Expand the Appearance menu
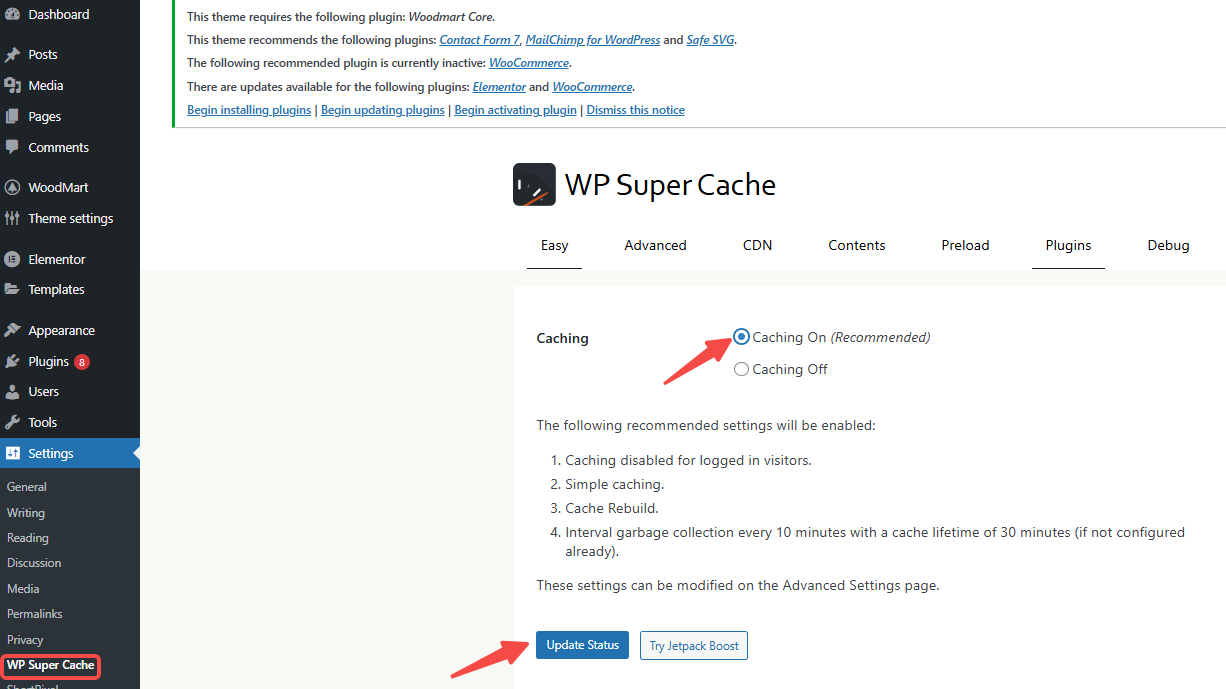1226x689 pixels. 60,329
